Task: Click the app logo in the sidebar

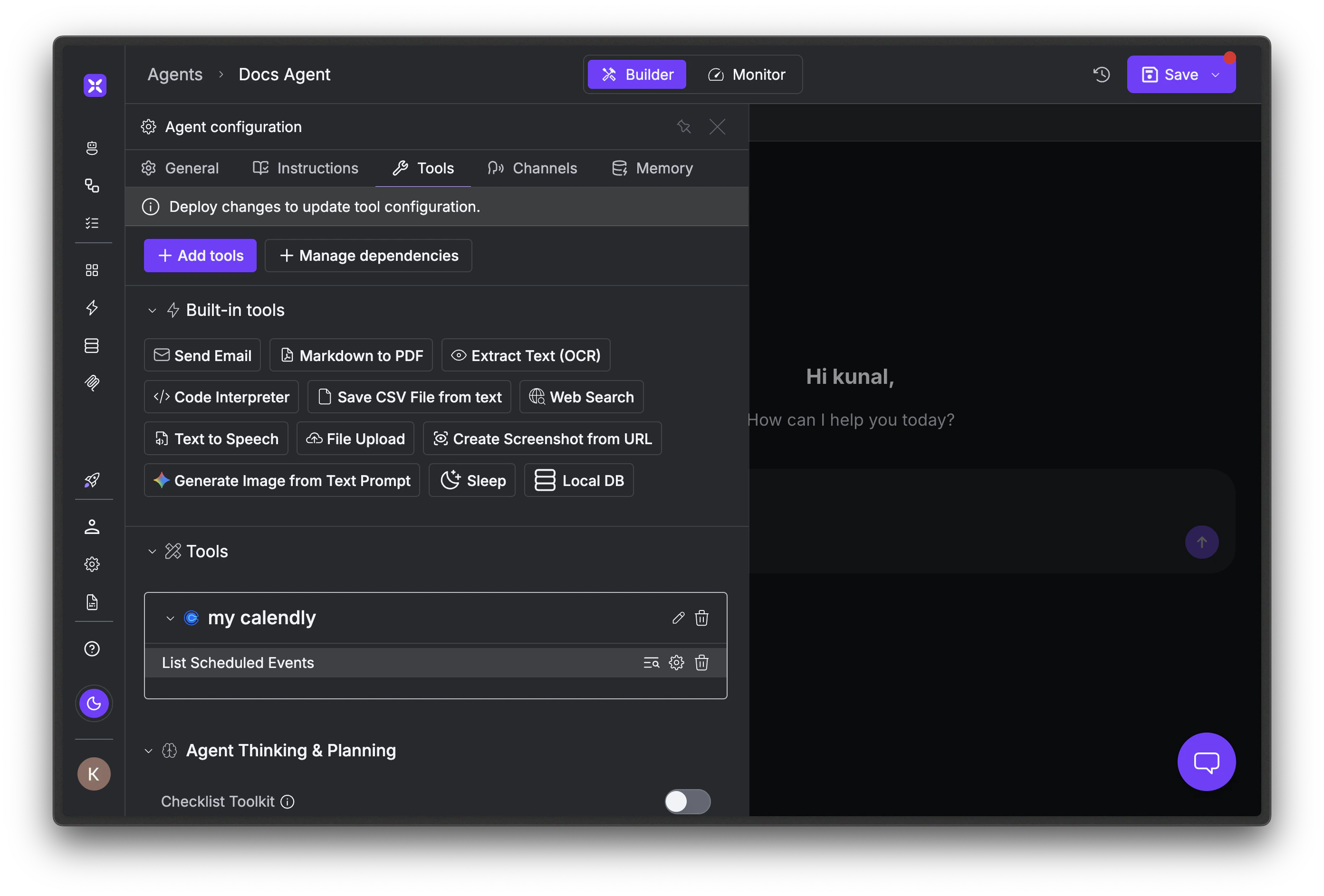Action: point(95,86)
